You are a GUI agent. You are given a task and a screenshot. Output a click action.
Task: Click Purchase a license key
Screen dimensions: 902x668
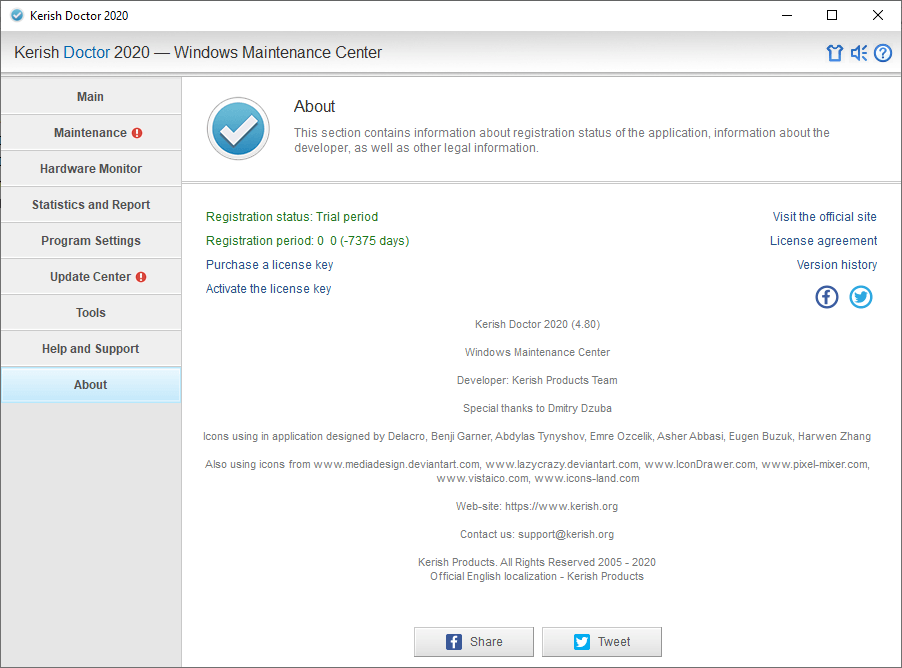[270, 265]
